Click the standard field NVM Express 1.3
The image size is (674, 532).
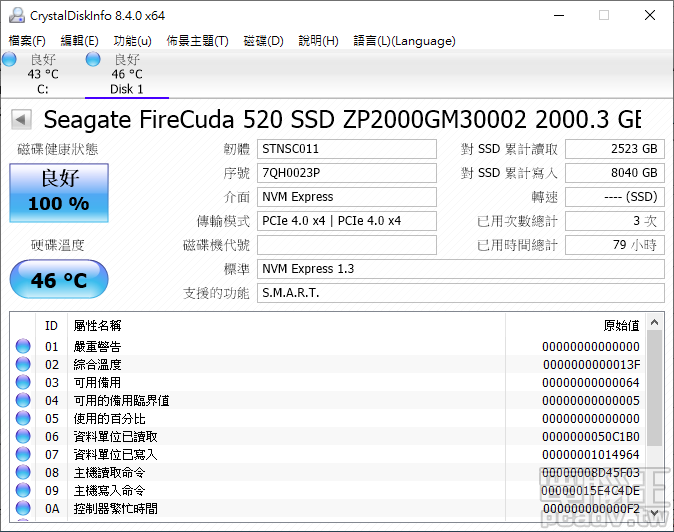click(461, 269)
